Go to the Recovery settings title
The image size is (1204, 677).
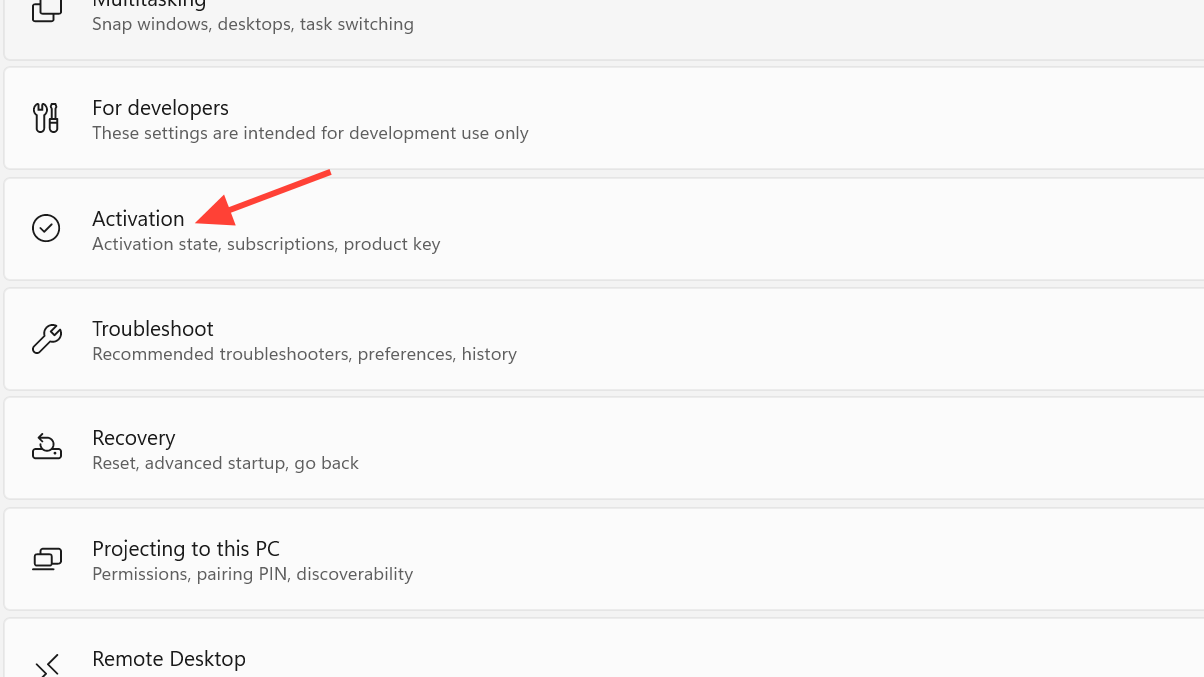click(133, 438)
